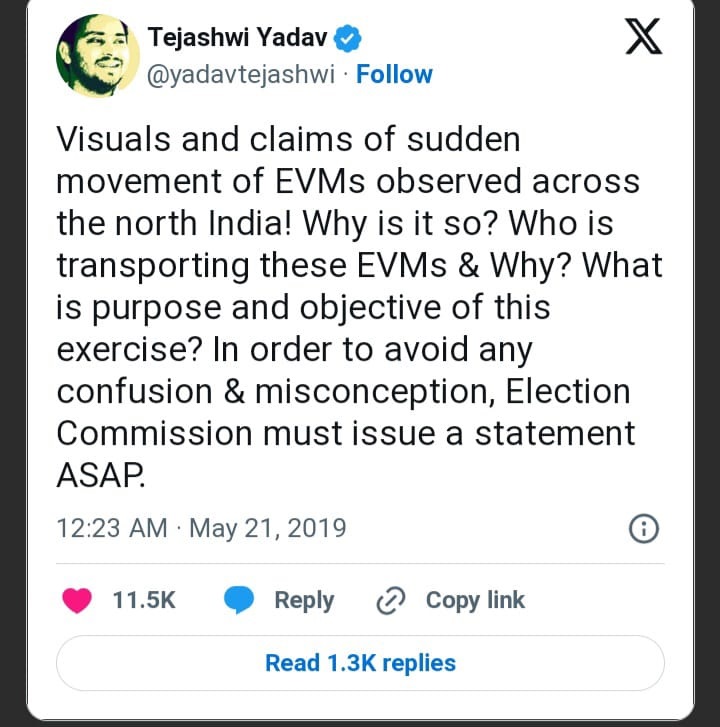Open the info icon next to the date
Viewport: 720px width, 727px height.
coord(642,528)
